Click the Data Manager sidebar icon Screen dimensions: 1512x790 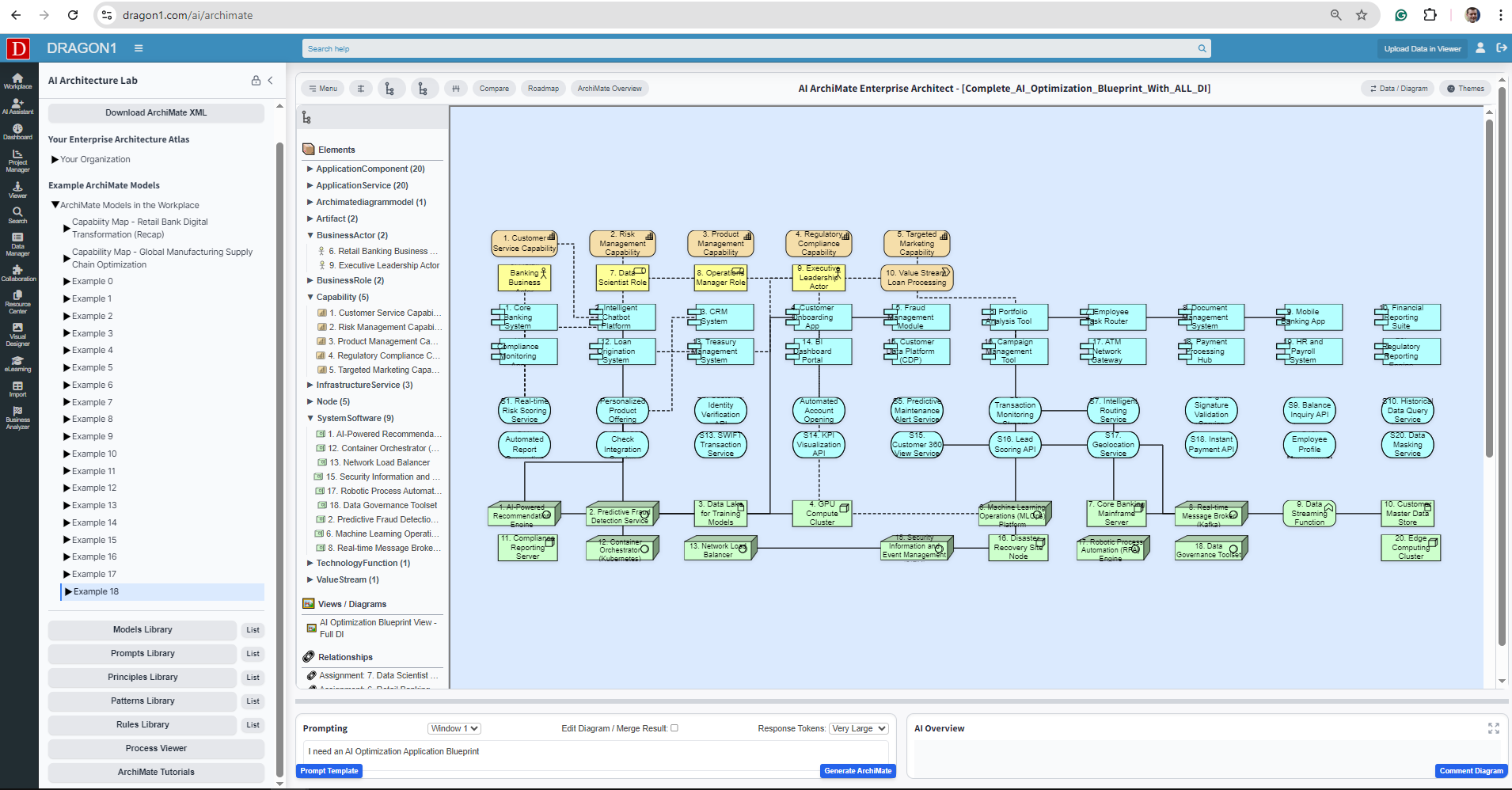pos(17,244)
